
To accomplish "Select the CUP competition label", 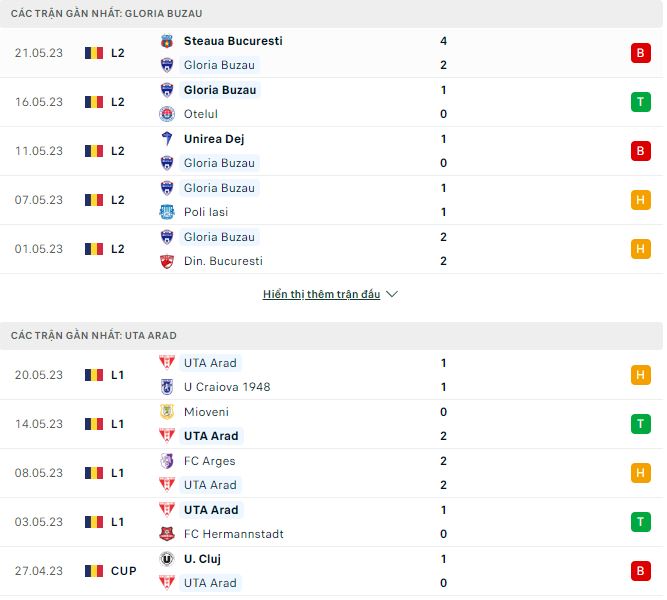I will [x=124, y=571].
